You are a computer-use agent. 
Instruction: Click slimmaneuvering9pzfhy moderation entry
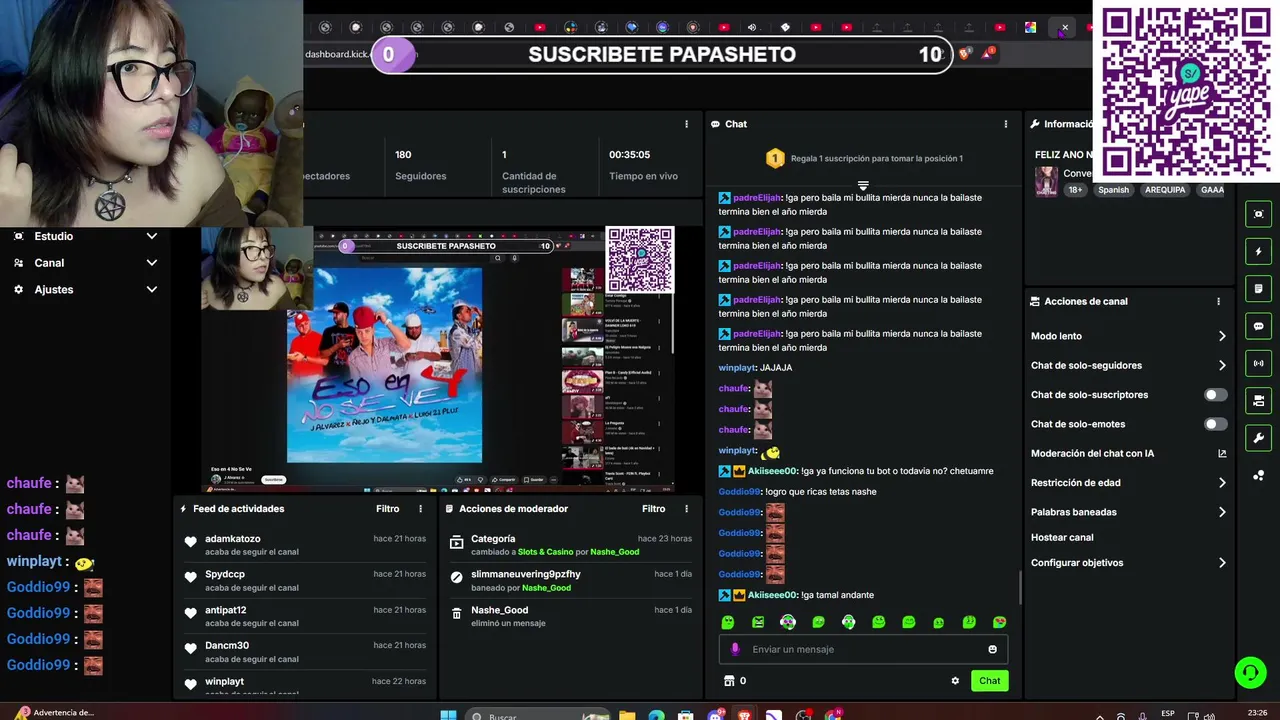[x=570, y=581]
